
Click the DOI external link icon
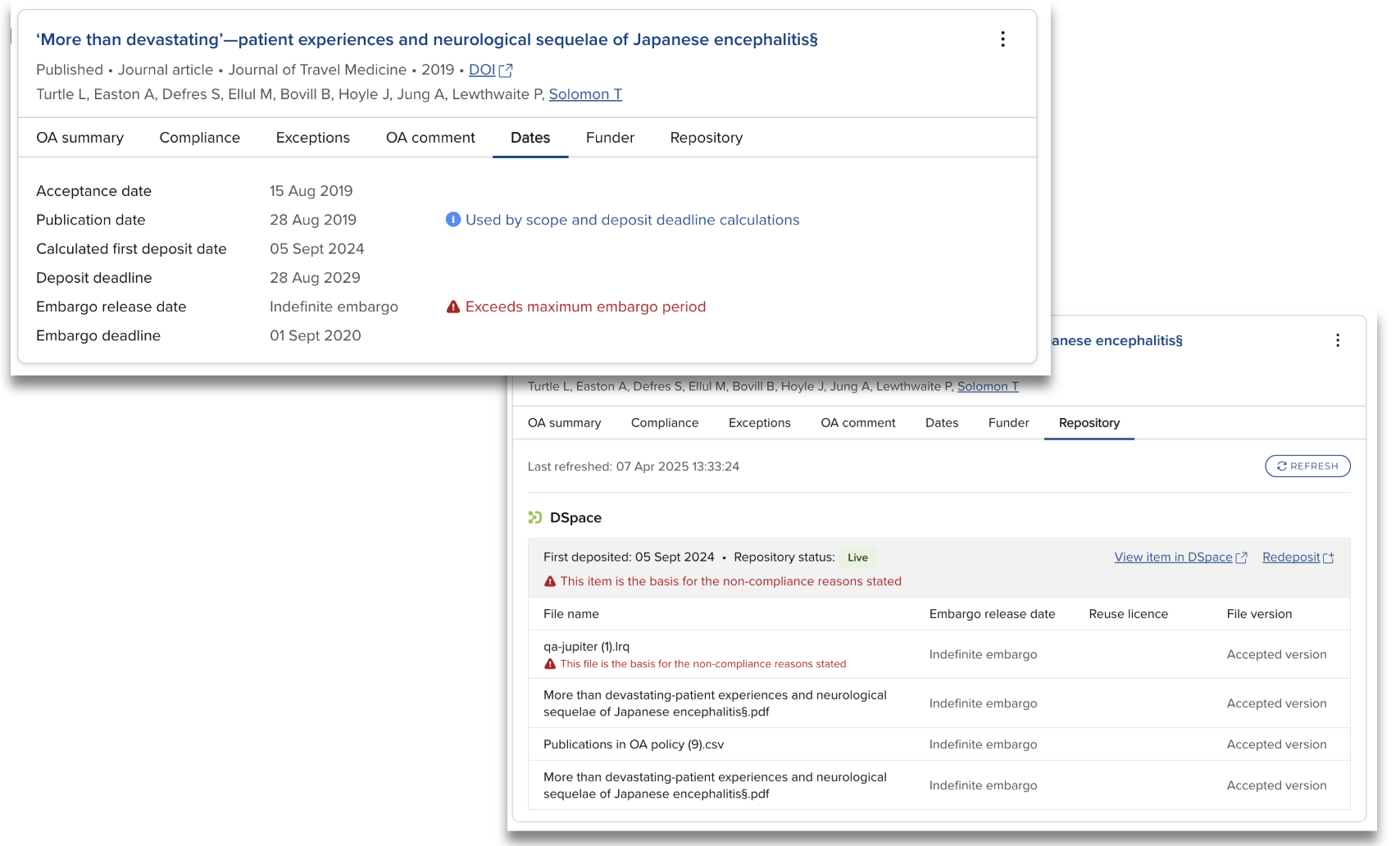[x=506, y=70]
